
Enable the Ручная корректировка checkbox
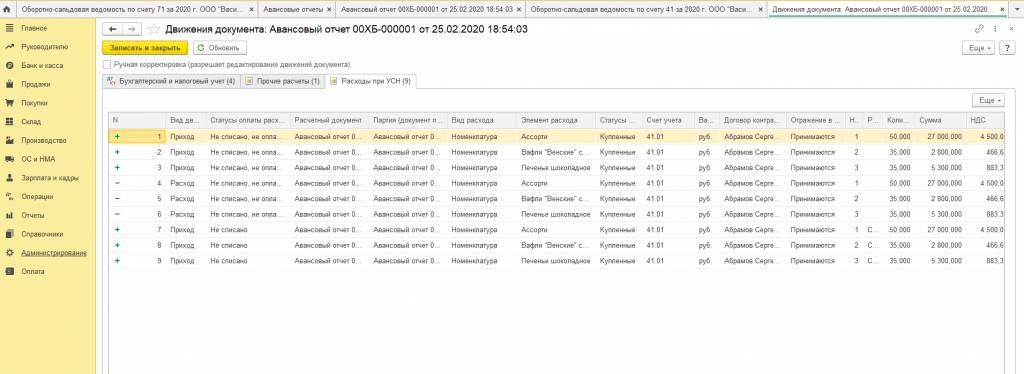click(106, 65)
